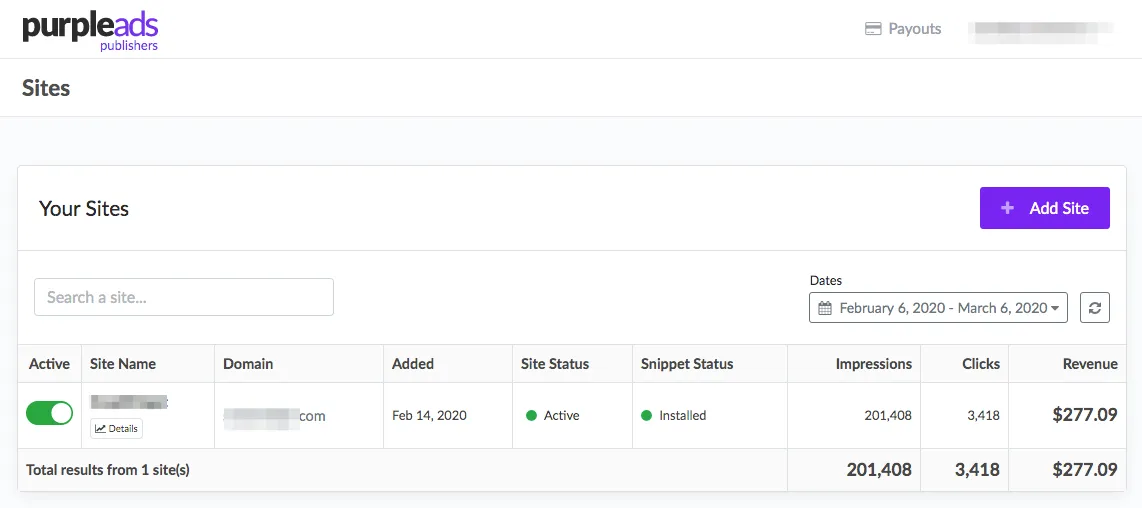Click the Add Site button

1044,208
